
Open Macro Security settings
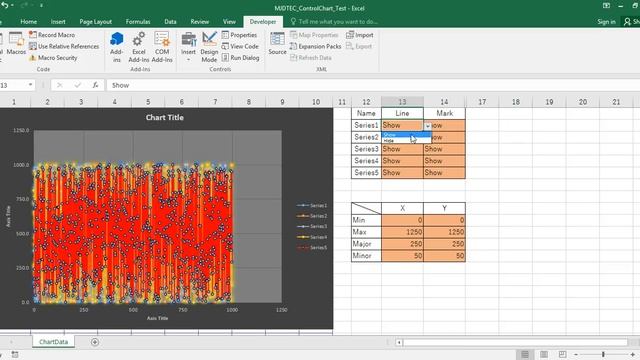[x=53, y=58]
